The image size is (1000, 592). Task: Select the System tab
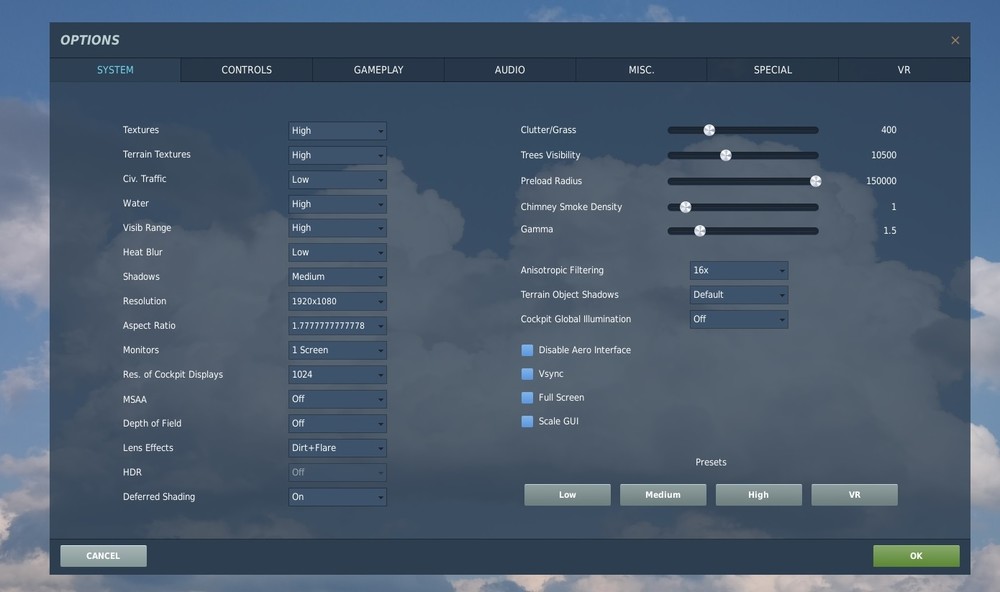tap(115, 70)
